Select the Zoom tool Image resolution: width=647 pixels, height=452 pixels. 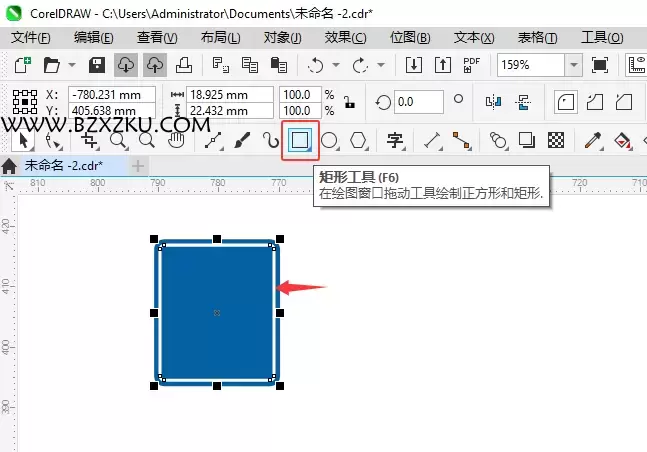(119, 141)
